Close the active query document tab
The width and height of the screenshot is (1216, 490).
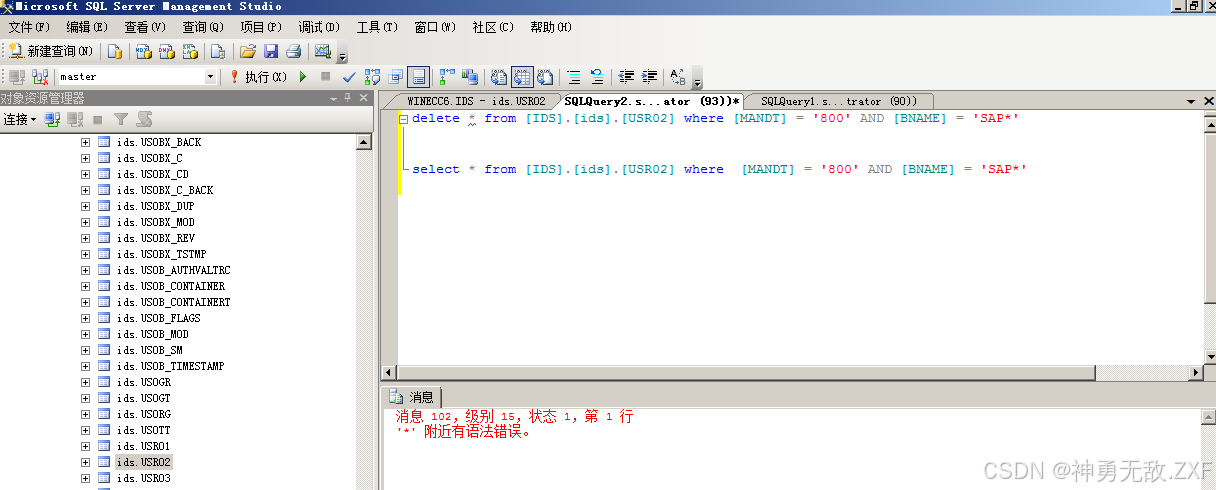click(x=1208, y=101)
